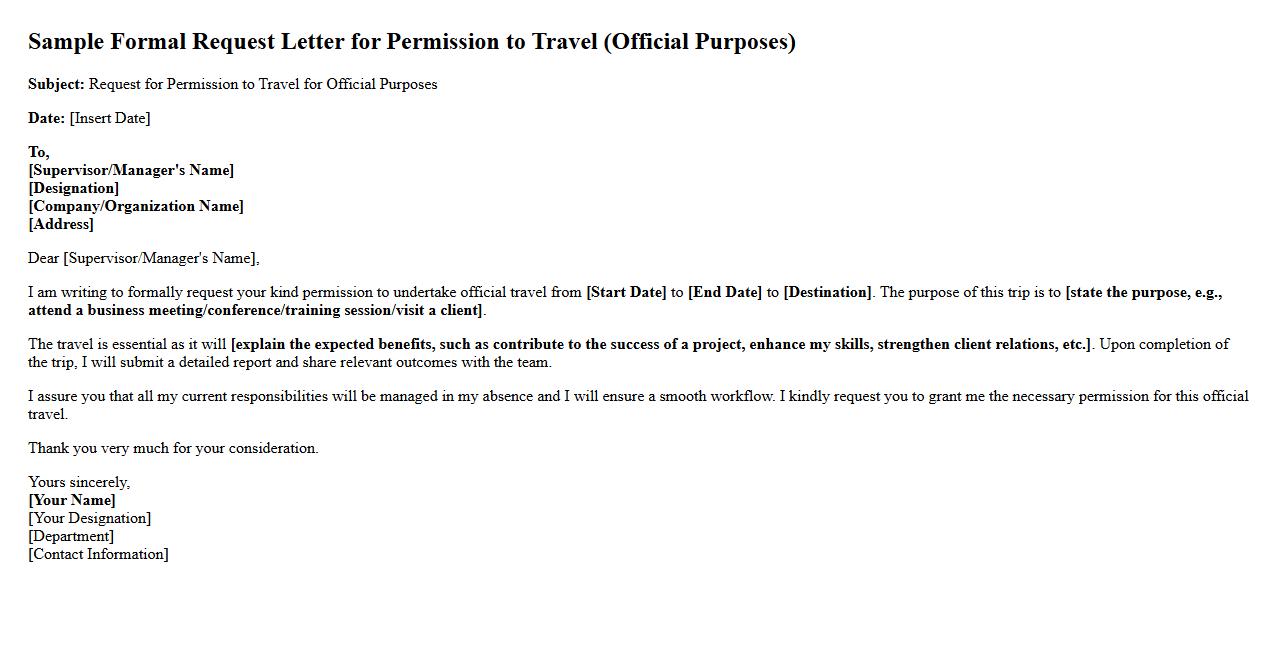Click the "Yours sincerely," closing
Image resolution: width=1278 pixels, height=650 pixels.
point(79,482)
